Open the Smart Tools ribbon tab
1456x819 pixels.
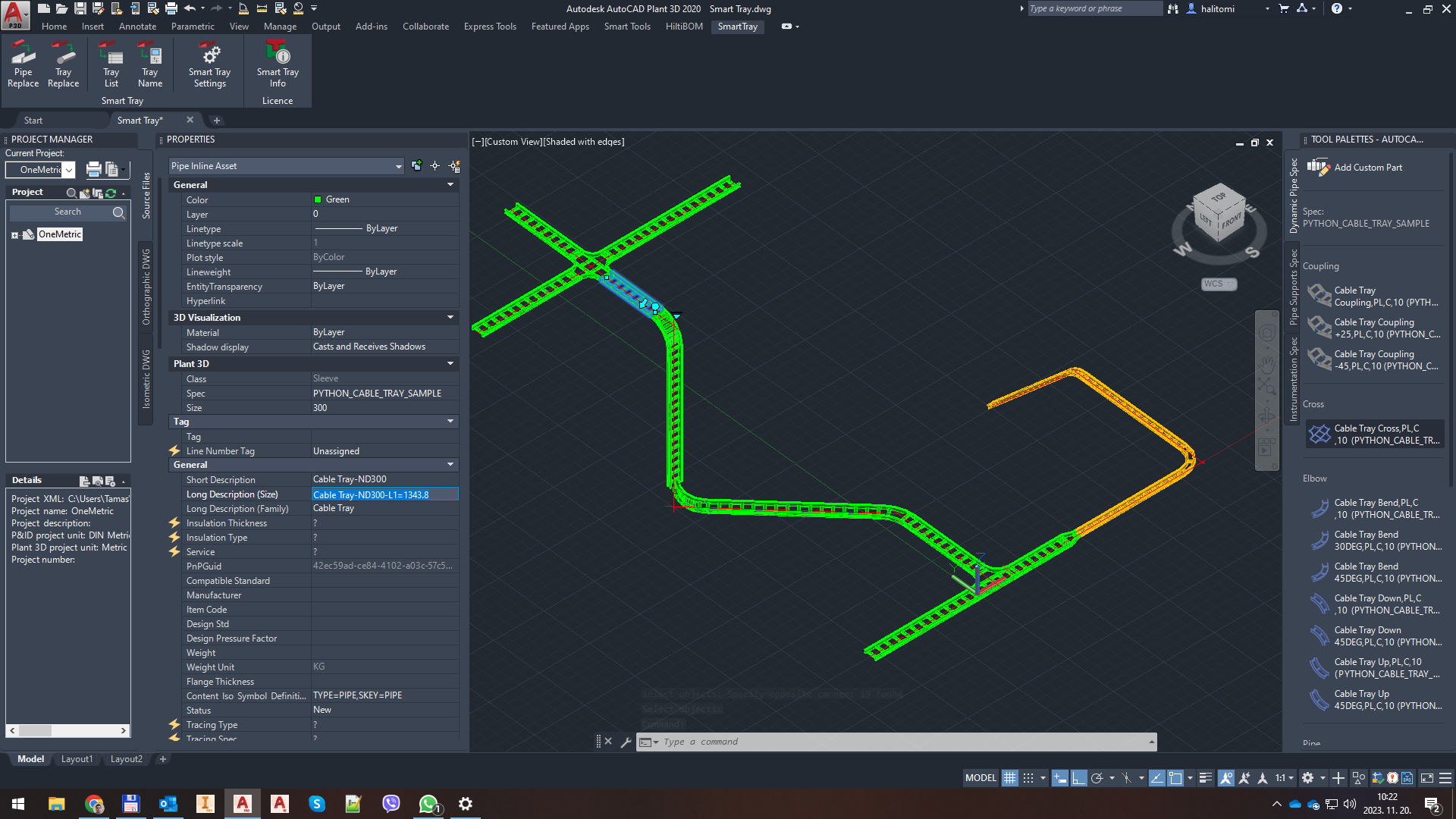pyautogui.click(x=626, y=27)
